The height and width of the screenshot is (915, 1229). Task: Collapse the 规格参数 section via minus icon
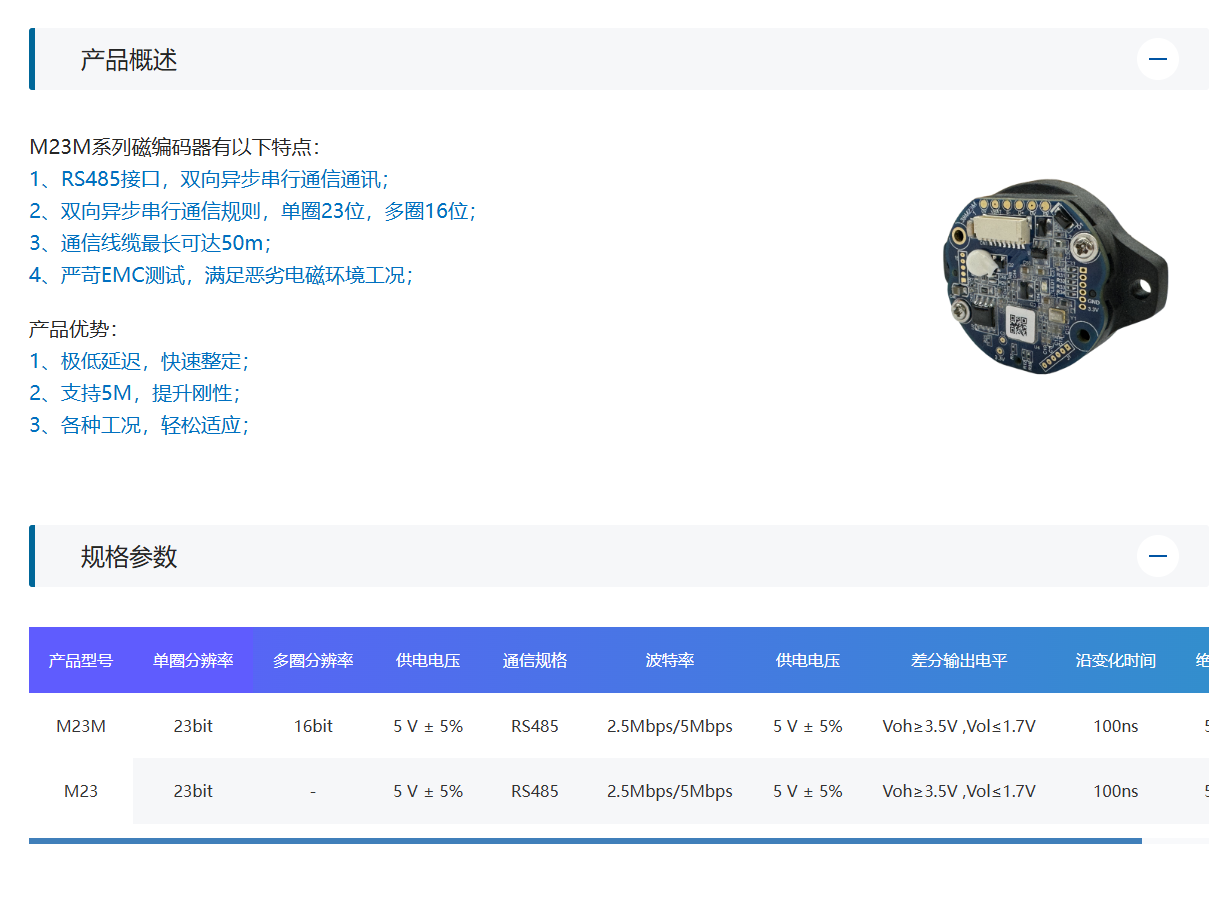tap(1157, 556)
